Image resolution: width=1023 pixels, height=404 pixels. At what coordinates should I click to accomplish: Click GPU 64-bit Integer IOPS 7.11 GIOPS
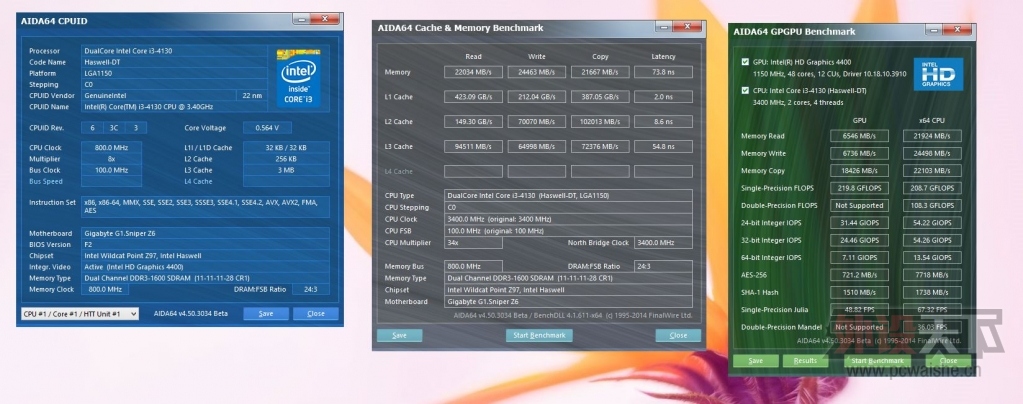[859, 258]
